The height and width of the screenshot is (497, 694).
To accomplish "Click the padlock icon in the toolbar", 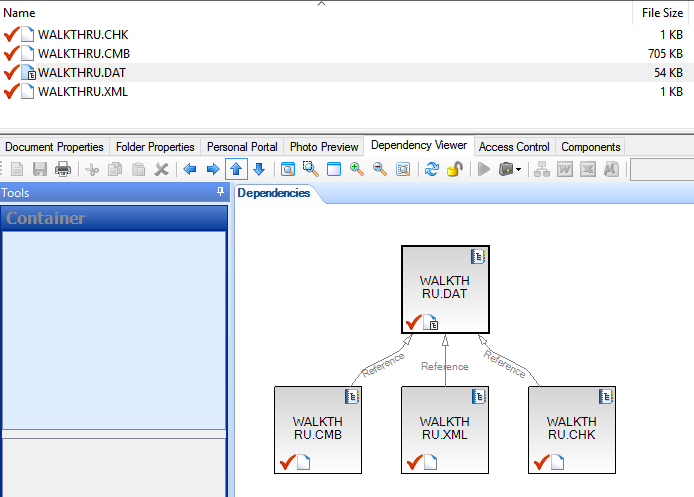I will [454, 169].
